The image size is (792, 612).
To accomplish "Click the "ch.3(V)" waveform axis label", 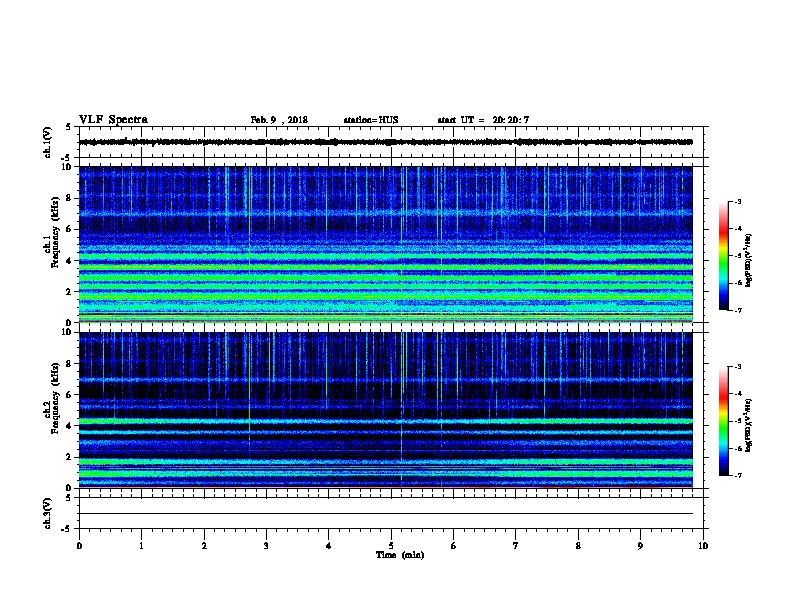I will 47,513.
